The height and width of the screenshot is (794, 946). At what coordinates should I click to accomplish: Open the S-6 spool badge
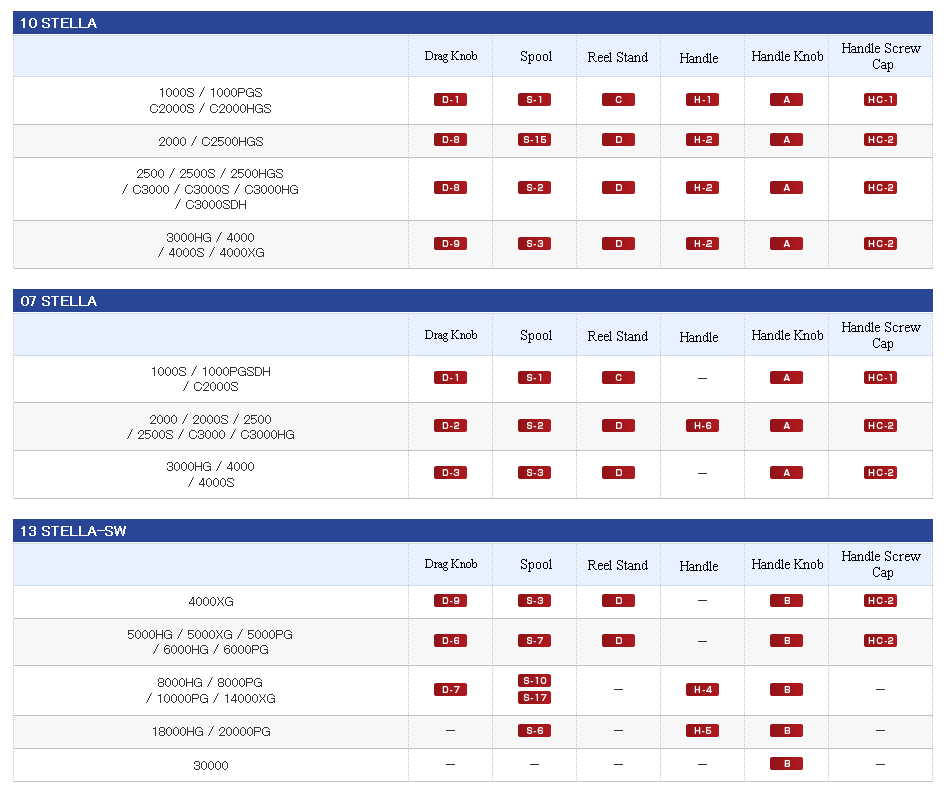pyautogui.click(x=534, y=731)
